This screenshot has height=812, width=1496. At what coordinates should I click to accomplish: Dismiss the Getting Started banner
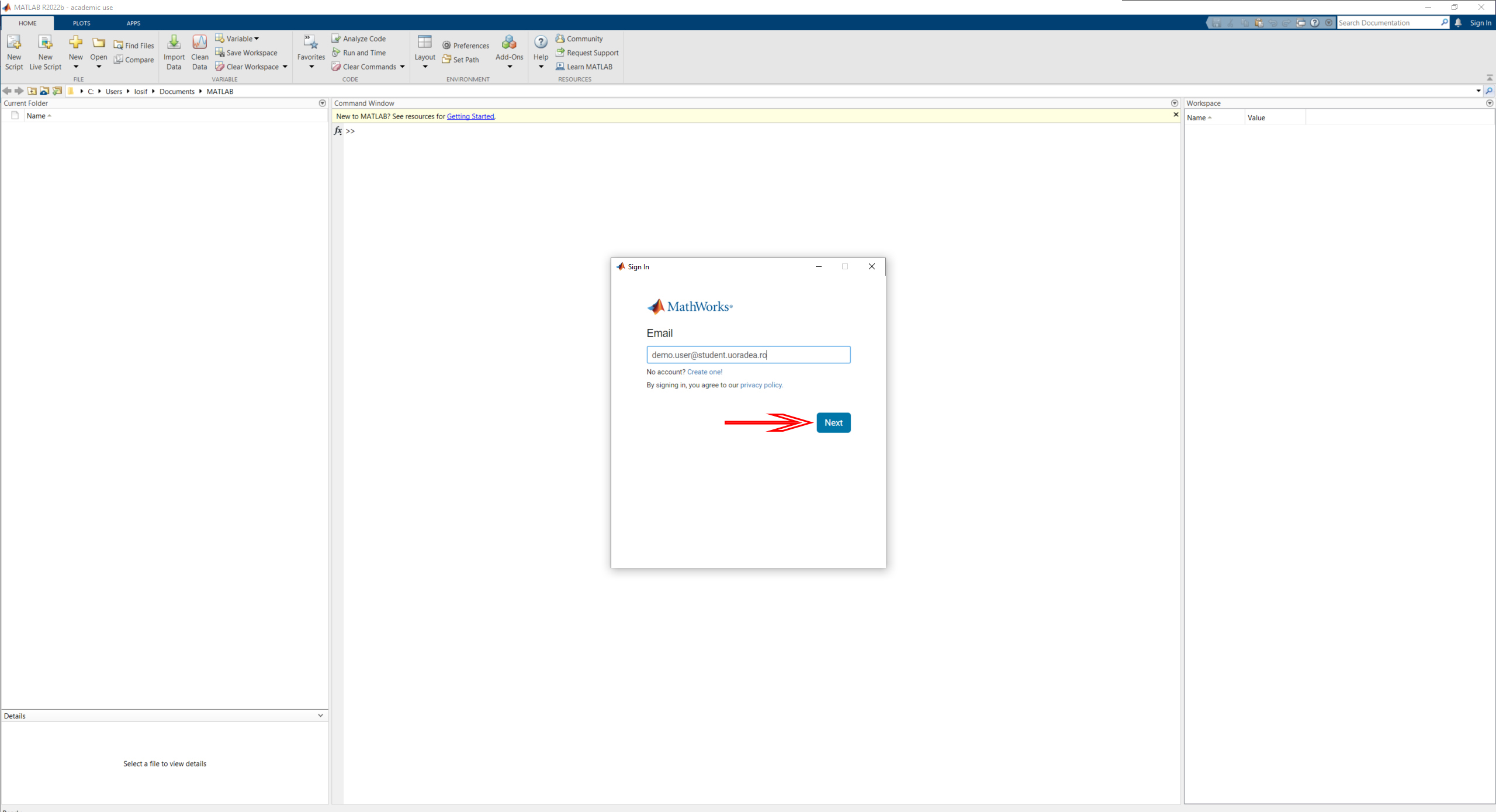(1176, 115)
